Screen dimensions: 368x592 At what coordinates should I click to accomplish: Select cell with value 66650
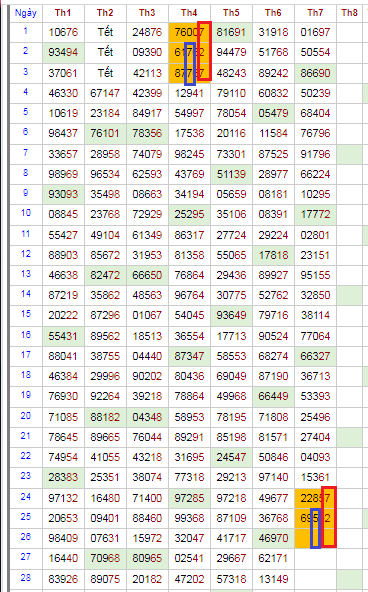147,275
